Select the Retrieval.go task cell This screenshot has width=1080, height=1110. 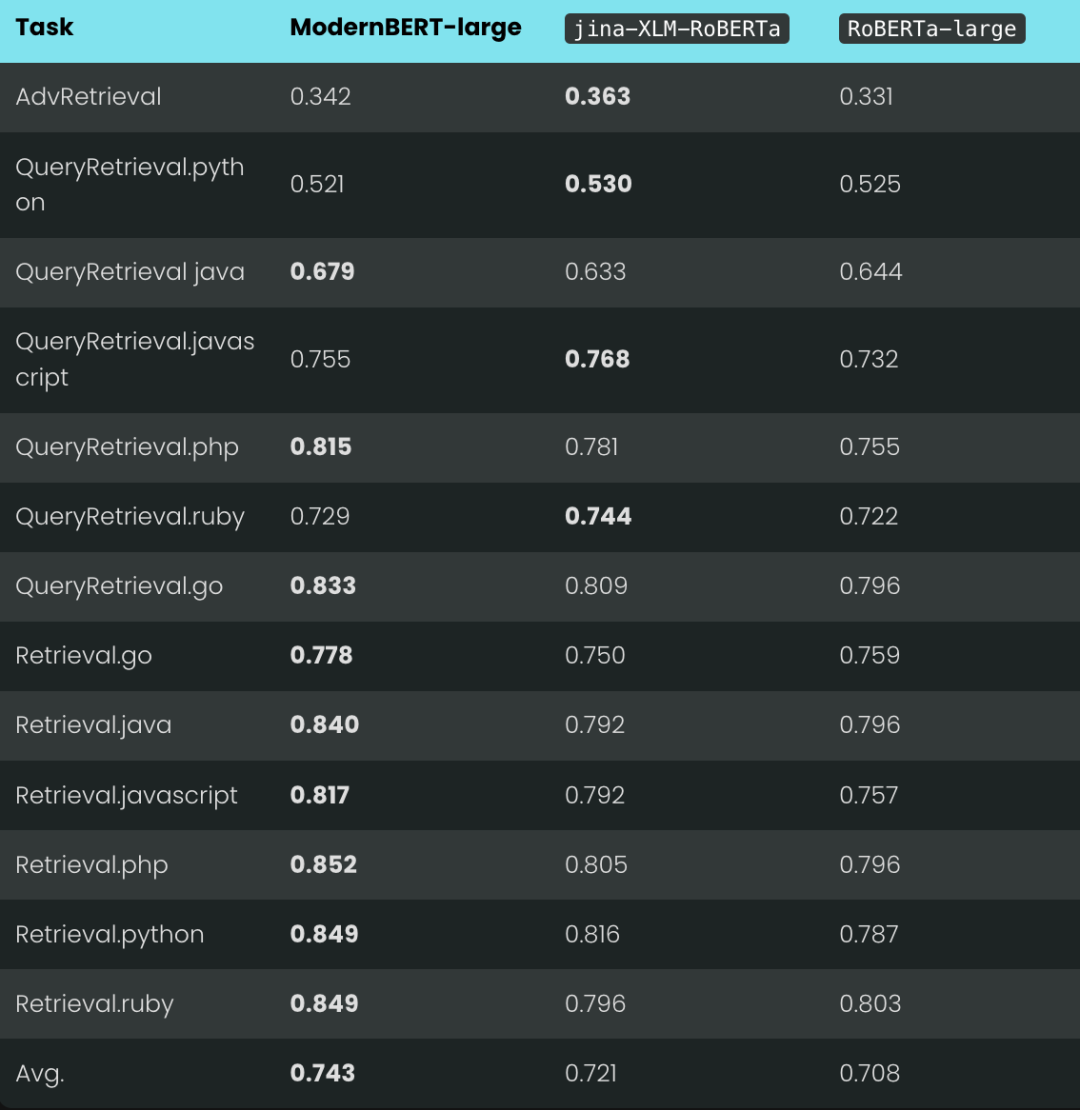84,656
